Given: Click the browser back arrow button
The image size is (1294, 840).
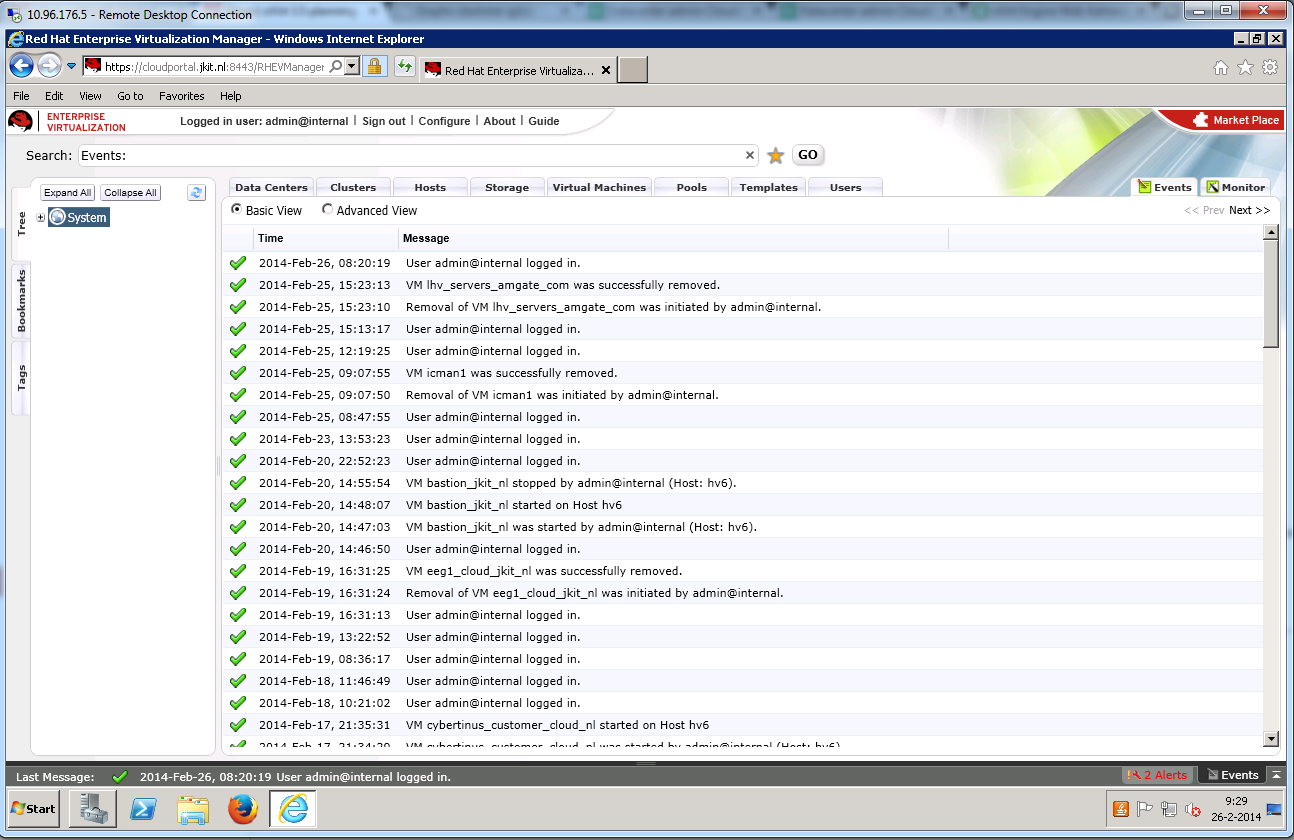Looking at the screenshot, I should coord(22,67).
